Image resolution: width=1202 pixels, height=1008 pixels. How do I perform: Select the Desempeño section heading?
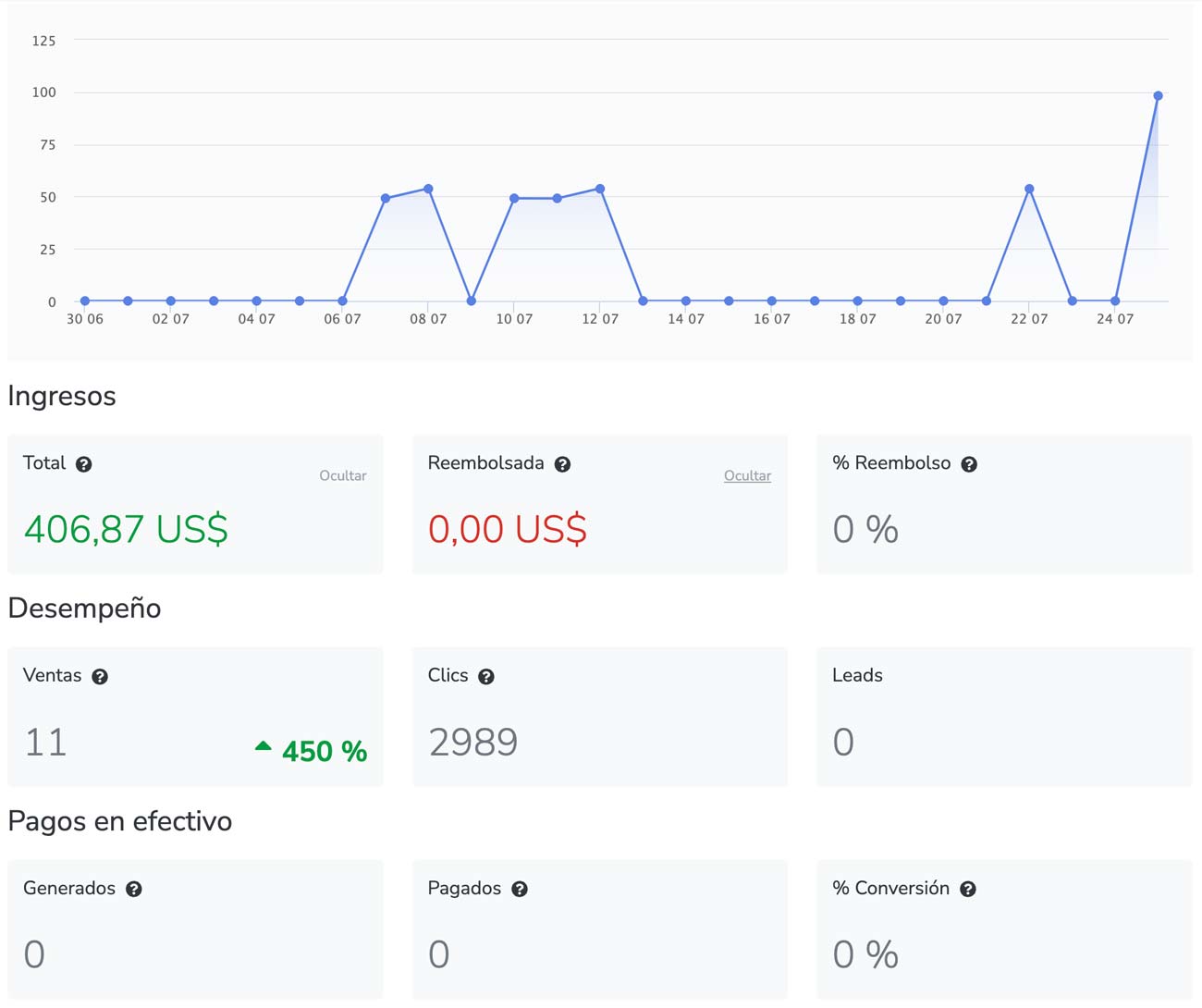click(84, 608)
